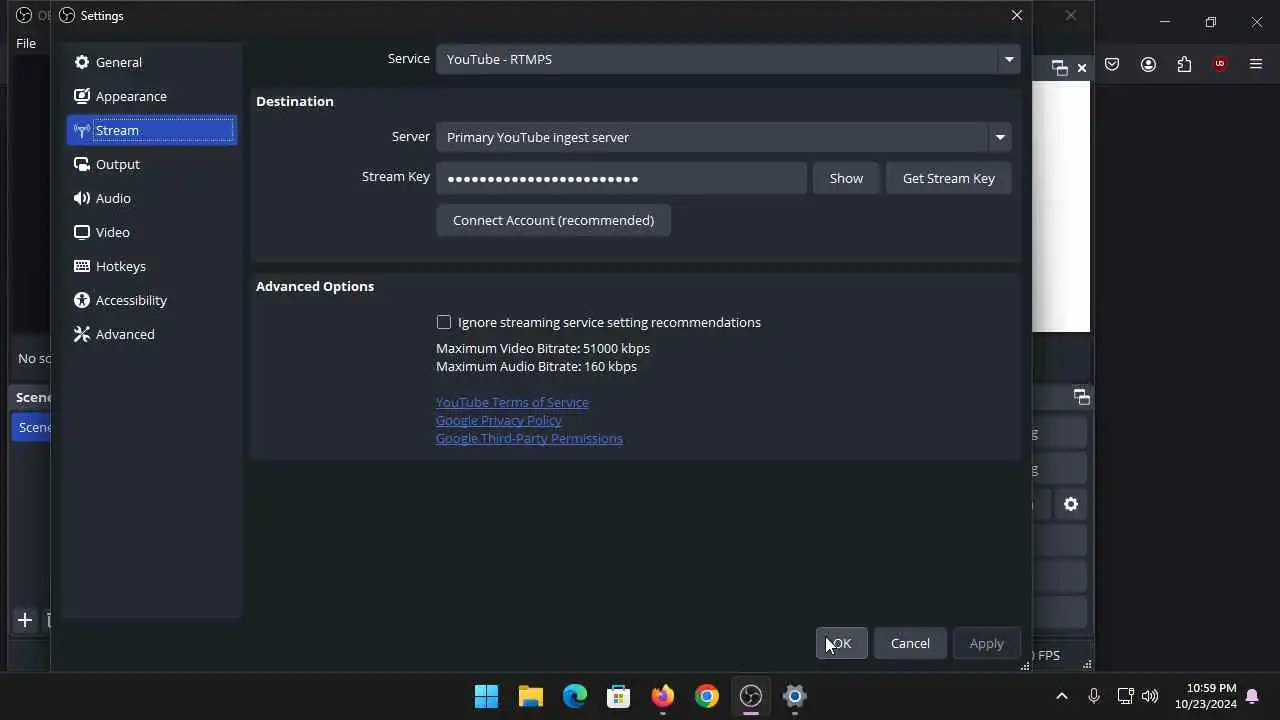This screenshot has height=720, width=1280.
Task: Open Google Privacy Policy link
Action: 499,420
